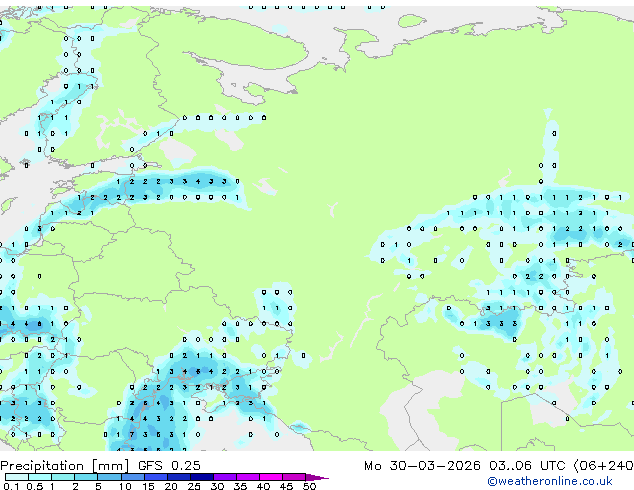This screenshot has height=490, width=634.
Task: Click the 15–20 mm legend swatch
Action: [x=155, y=477]
